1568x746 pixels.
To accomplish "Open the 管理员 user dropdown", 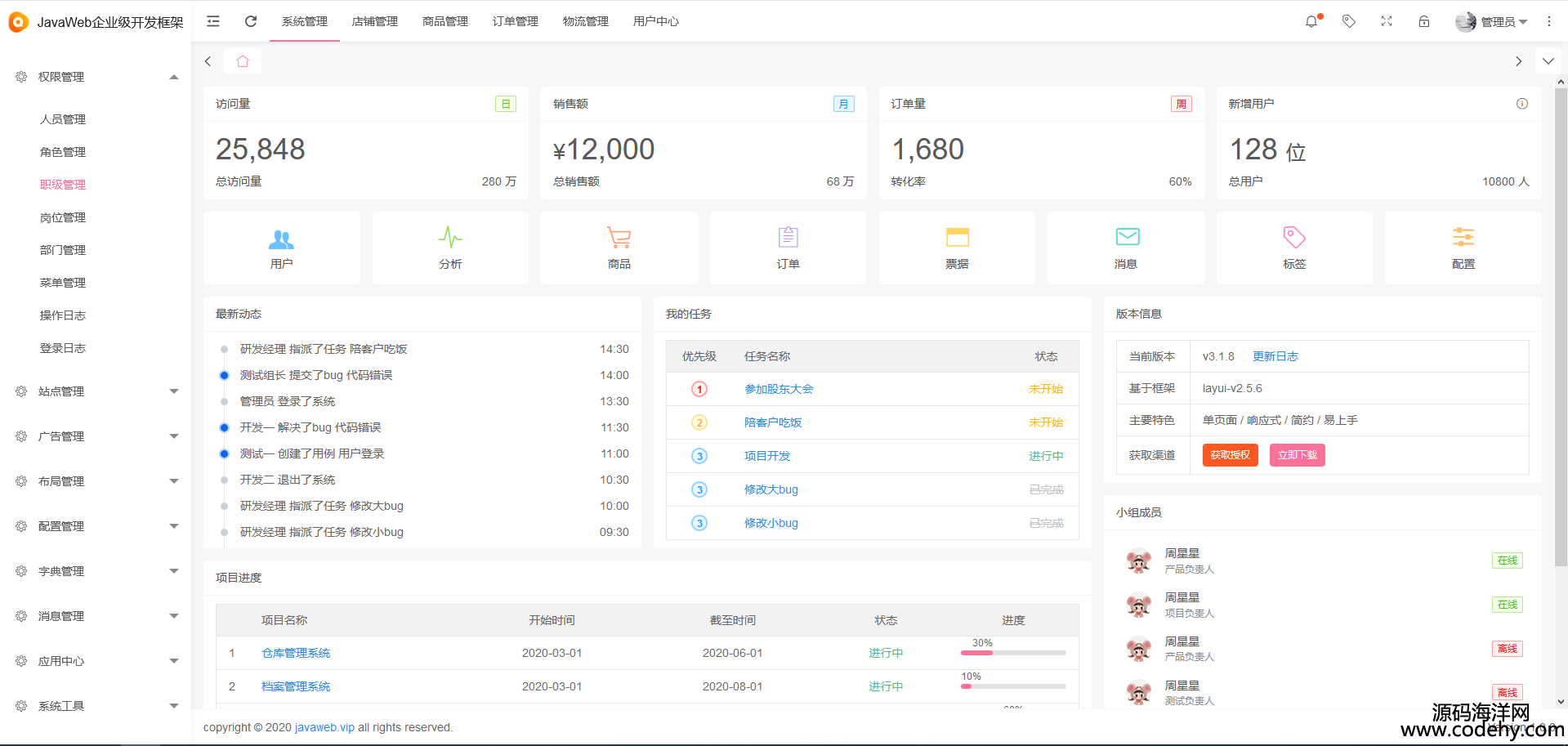I will coord(1492,22).
